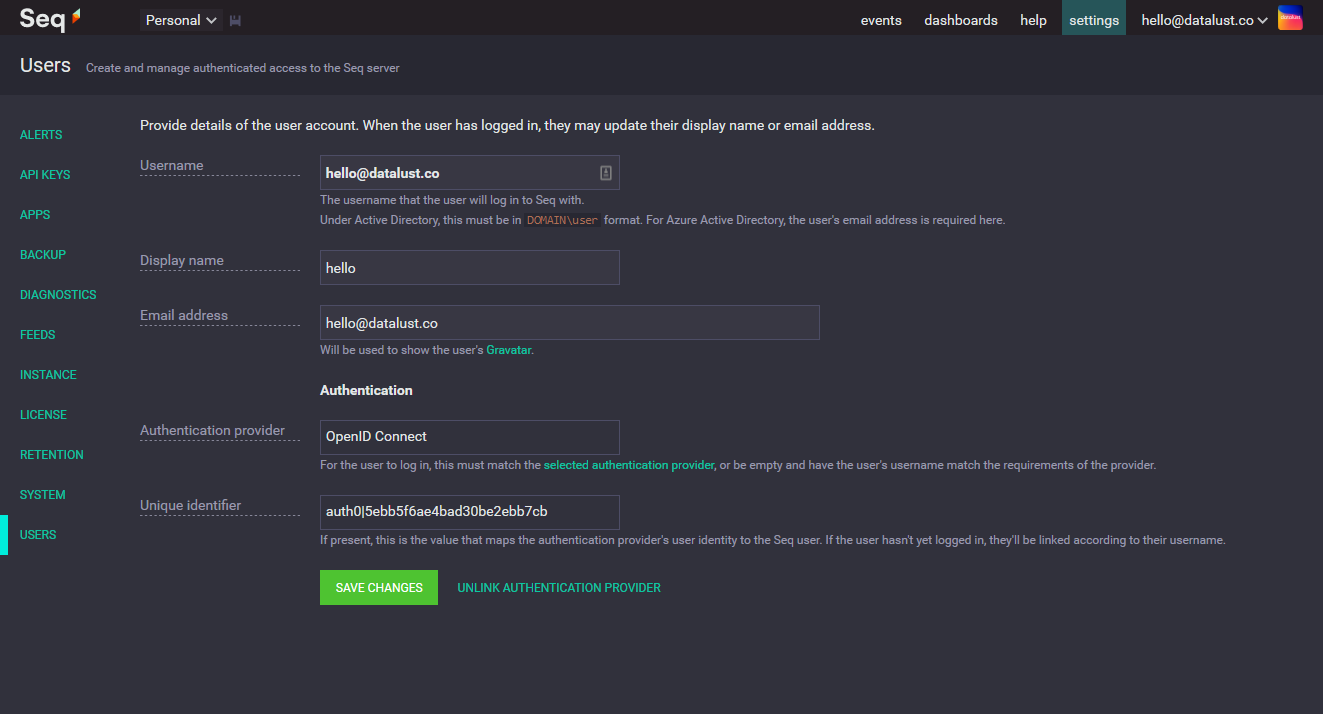Select FEEDS in the sidebar
1323x714 pixels.
(x=38, y=335)
